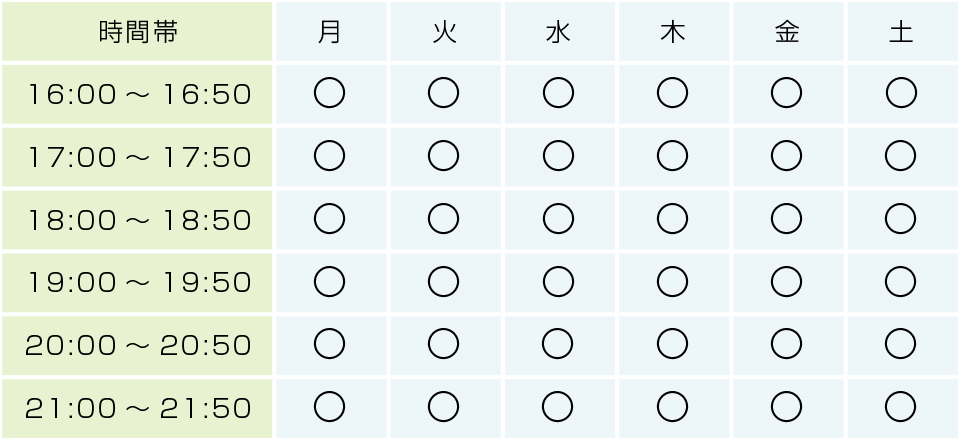This screenshot has width=960, height=440.
Task: Select the Monday 16:00 ~ 16:50 circle
Action: pos(329,93)
